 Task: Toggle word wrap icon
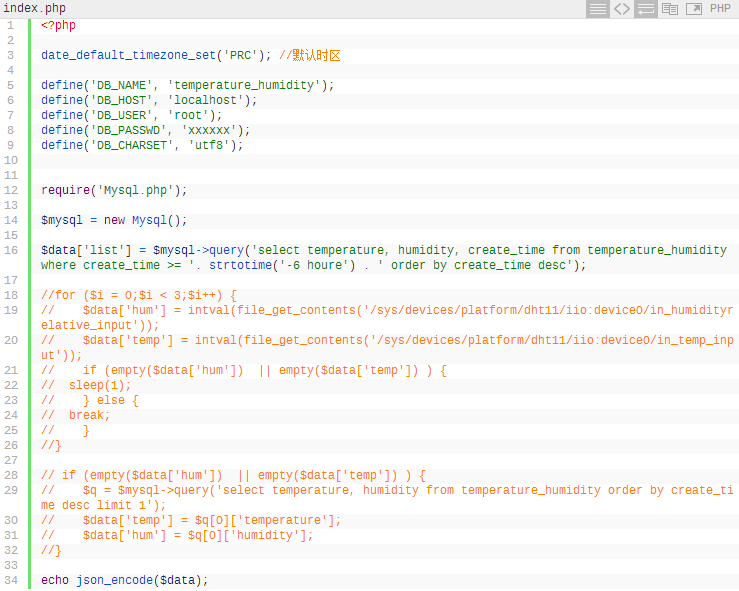646,8
